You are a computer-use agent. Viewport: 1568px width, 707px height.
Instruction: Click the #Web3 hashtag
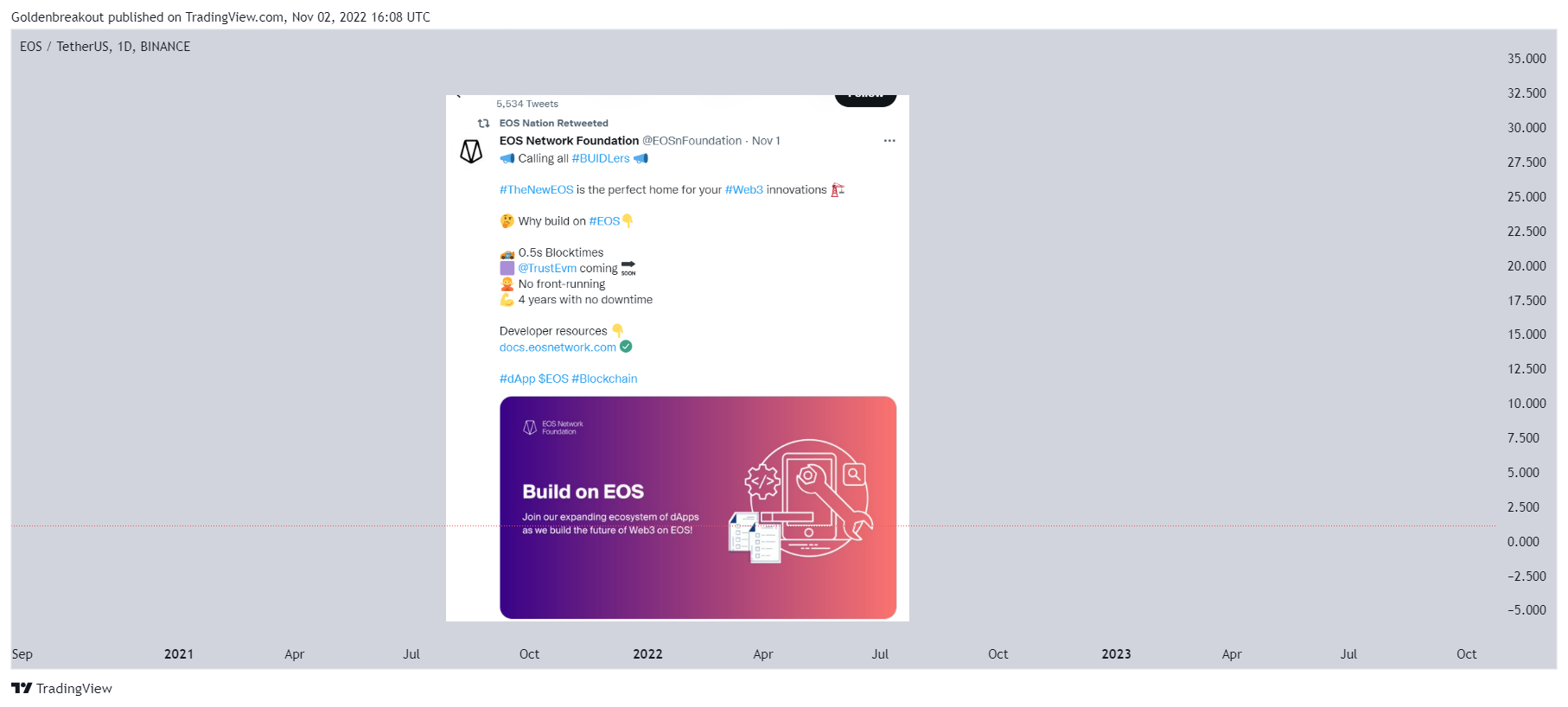click(x=744, y=190)
